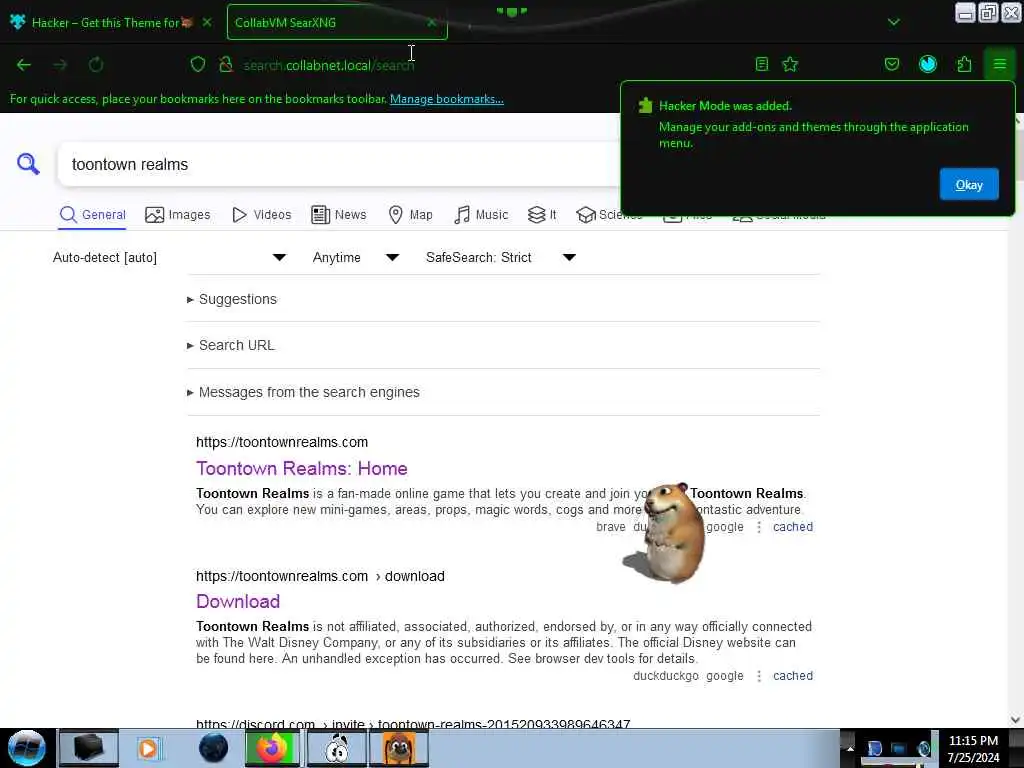Open more options dots on Home result

(759, 527)
